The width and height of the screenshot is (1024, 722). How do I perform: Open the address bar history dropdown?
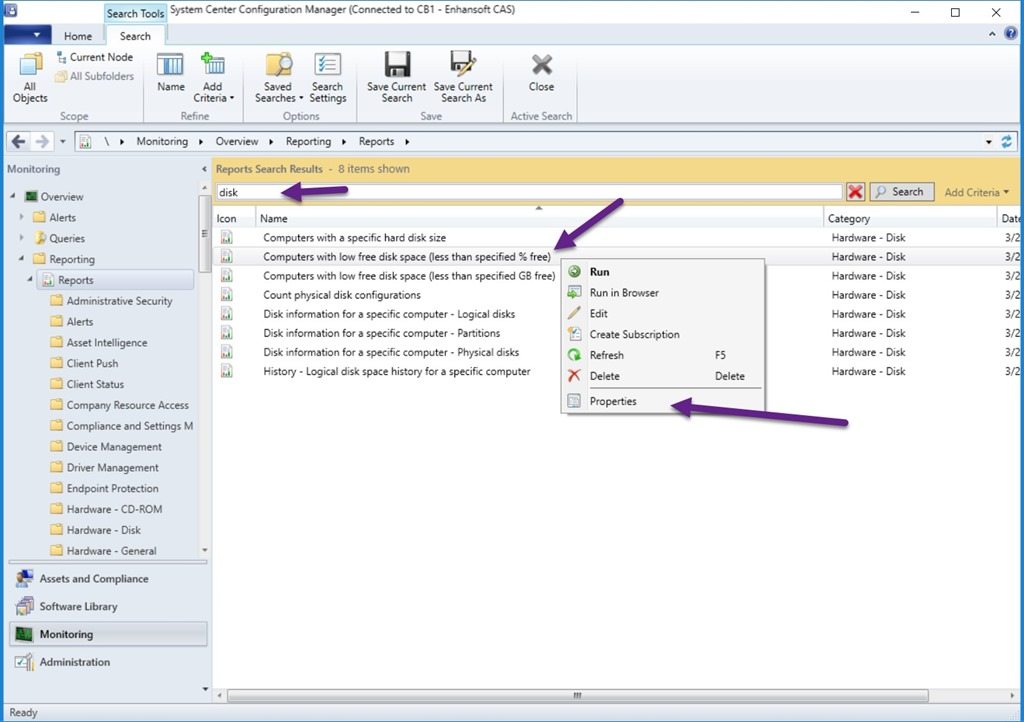989,142
